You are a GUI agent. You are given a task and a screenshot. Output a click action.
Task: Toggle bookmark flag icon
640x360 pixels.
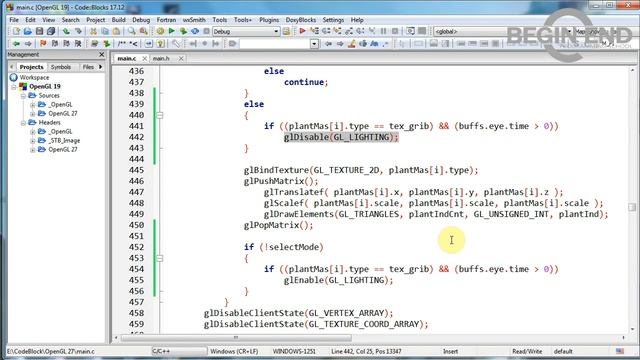(43, 44)
